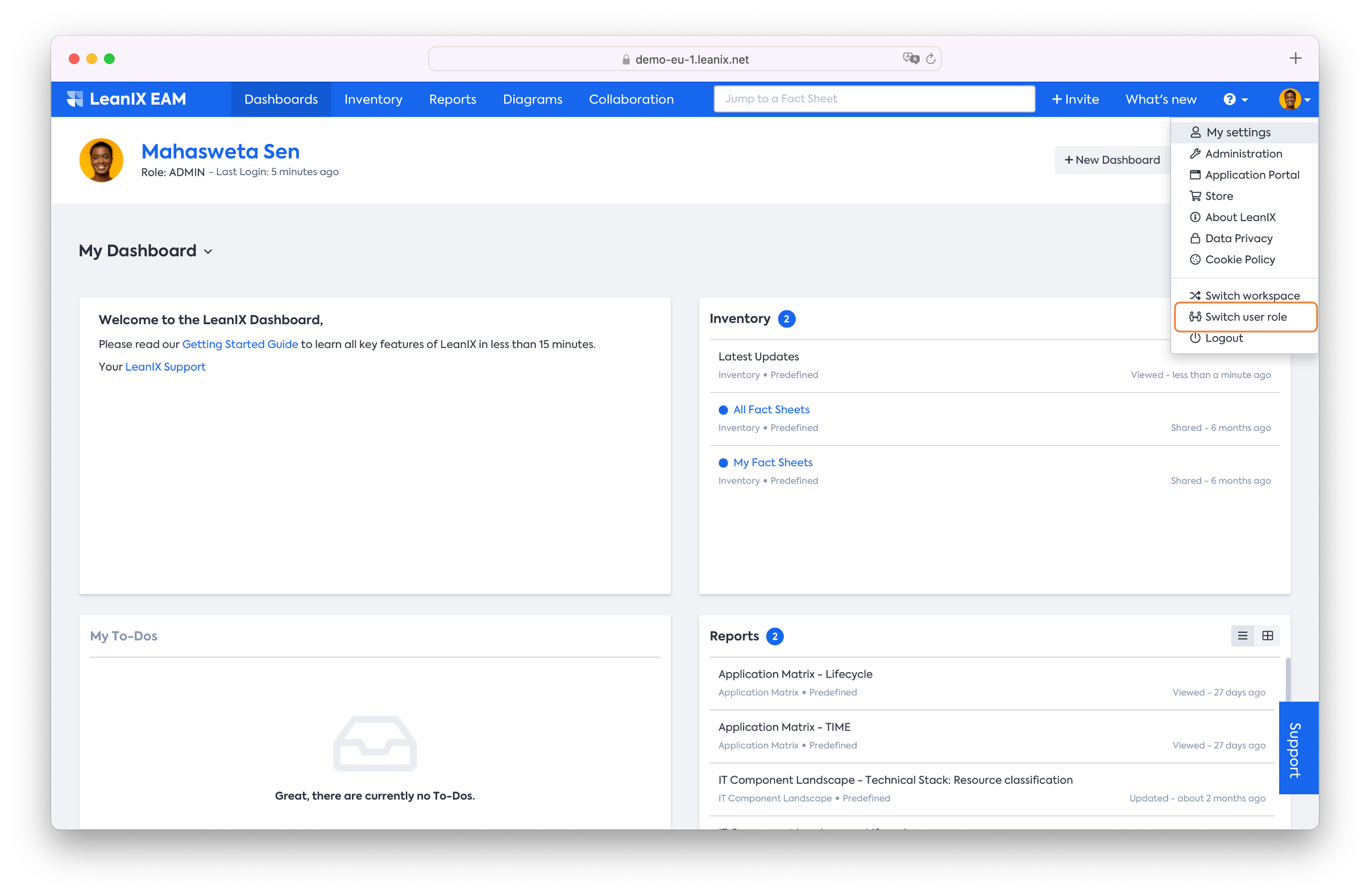Switch Reports panel to grid view
This screenshot has width=1370, height=896.
pyautogui.click(x=1267, y=636)
